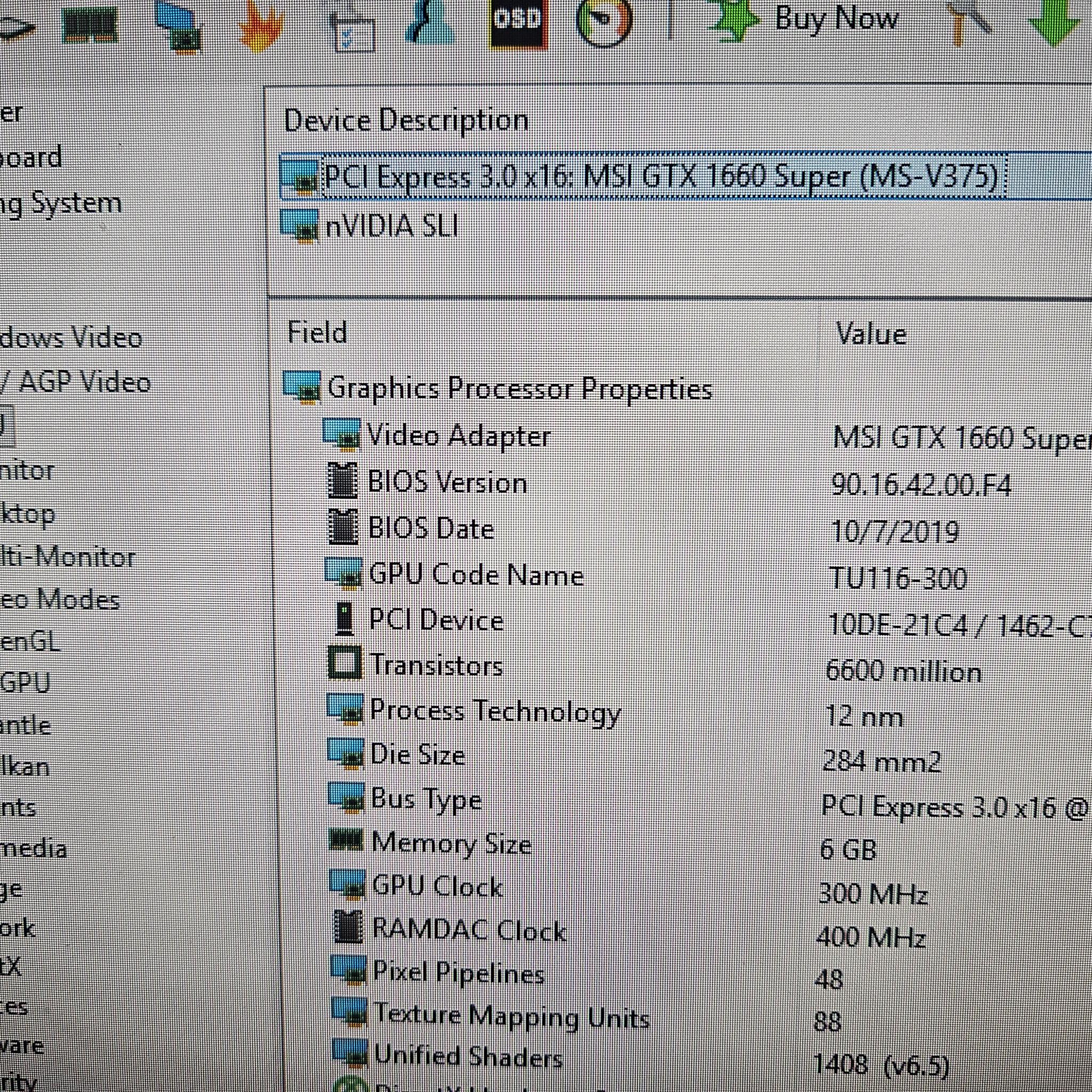Select the nVIDIA SLI device entry
Image resolution: width=1092 pixels, height=1092 pixels.
(391, 227)
